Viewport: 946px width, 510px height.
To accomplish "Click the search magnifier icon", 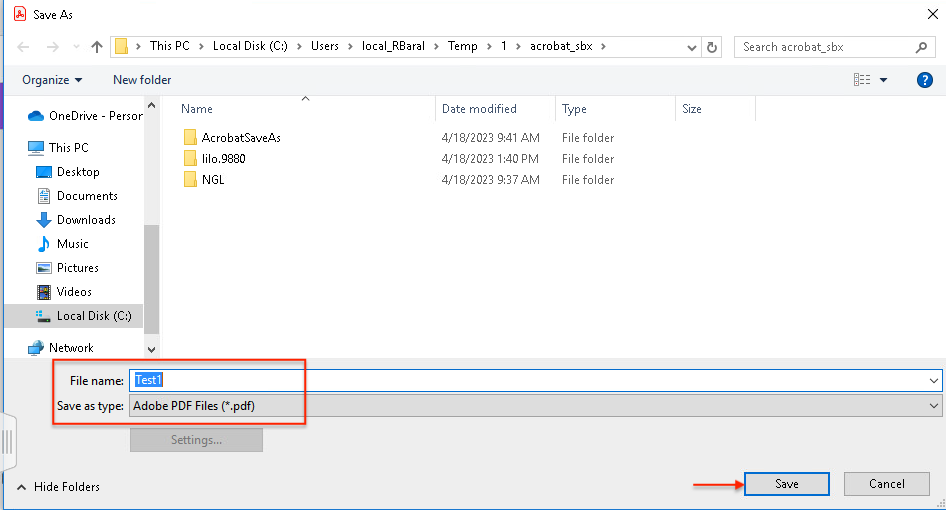I will click(x=922, y=47).
